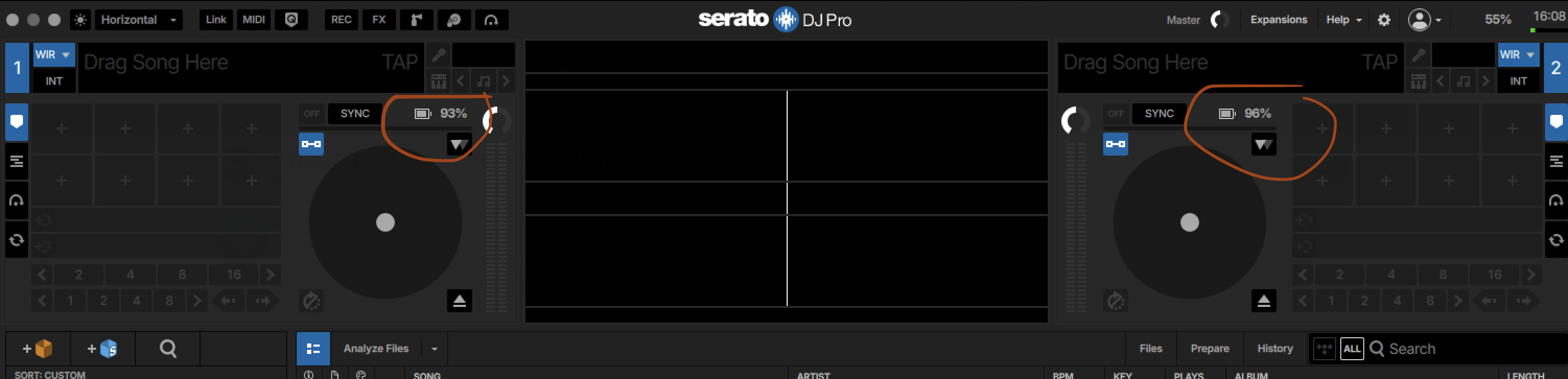
Task: Toggle the FX panel
Action: 379,20
